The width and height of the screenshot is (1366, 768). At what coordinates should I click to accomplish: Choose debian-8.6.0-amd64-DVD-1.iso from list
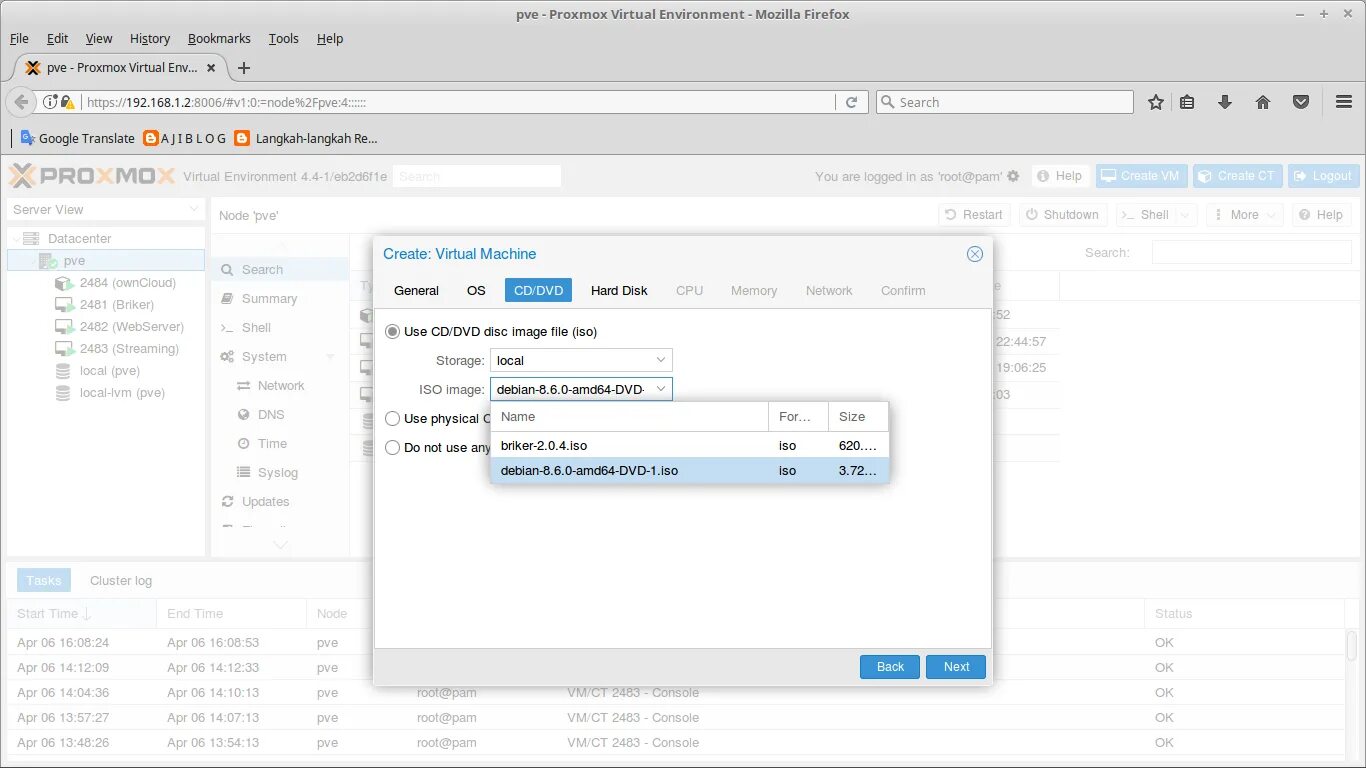coord(689,471)
